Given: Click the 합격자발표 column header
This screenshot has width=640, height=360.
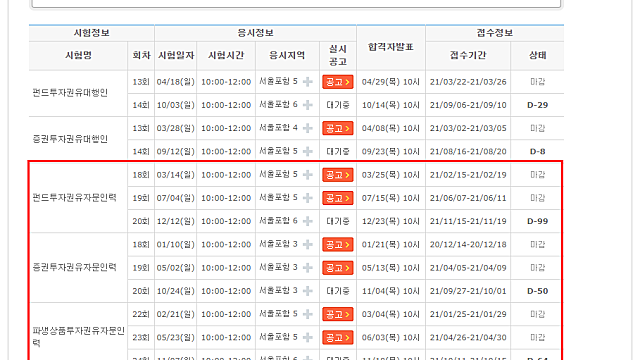Looking at the screenshot, I should tap(391, 47).
